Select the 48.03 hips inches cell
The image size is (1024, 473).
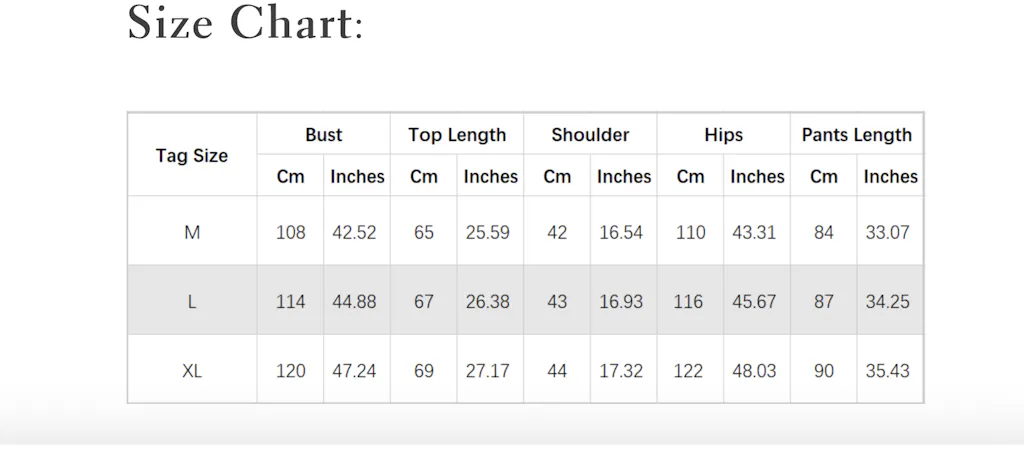[754, 370]
